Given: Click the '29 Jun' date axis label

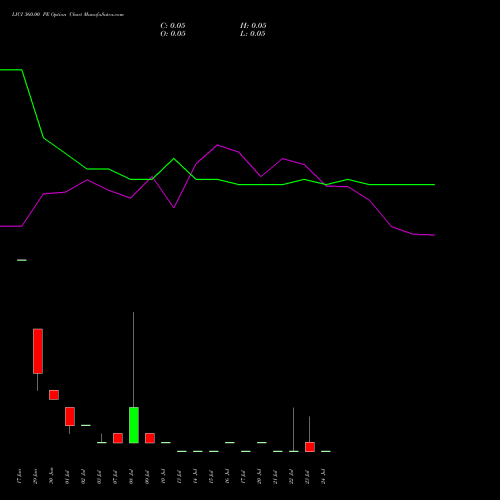Looking at the screenshot, I should (x=35, y=476).
